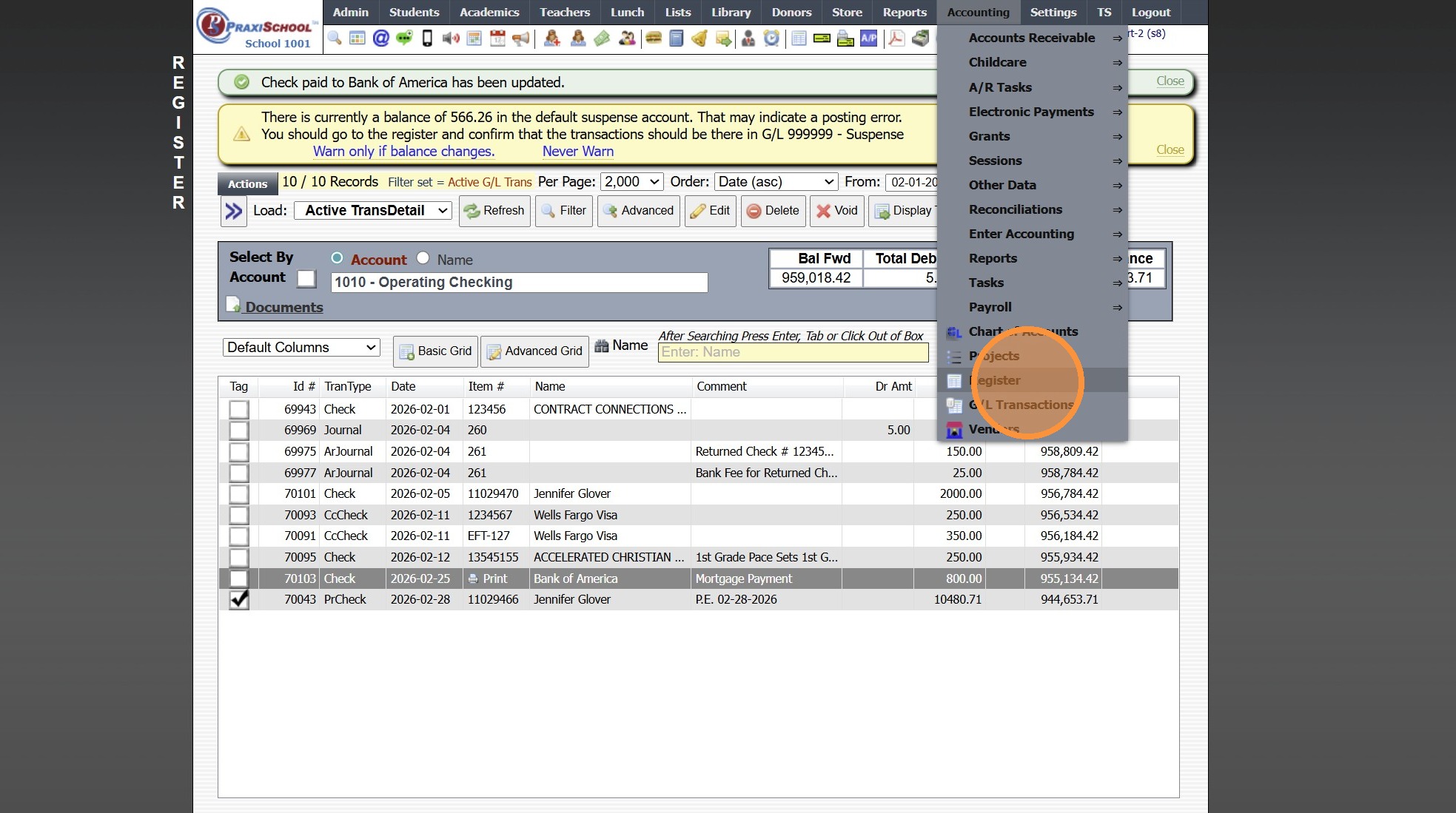
Task: Expand actions with double-chevron icon
Action: 234,212
